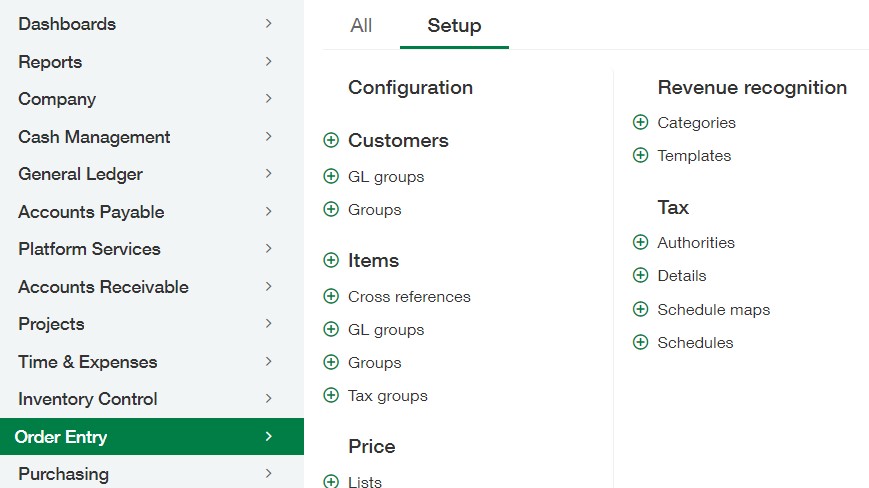
Task: Open the Schedules link under Tax
Action: [695, 343]
